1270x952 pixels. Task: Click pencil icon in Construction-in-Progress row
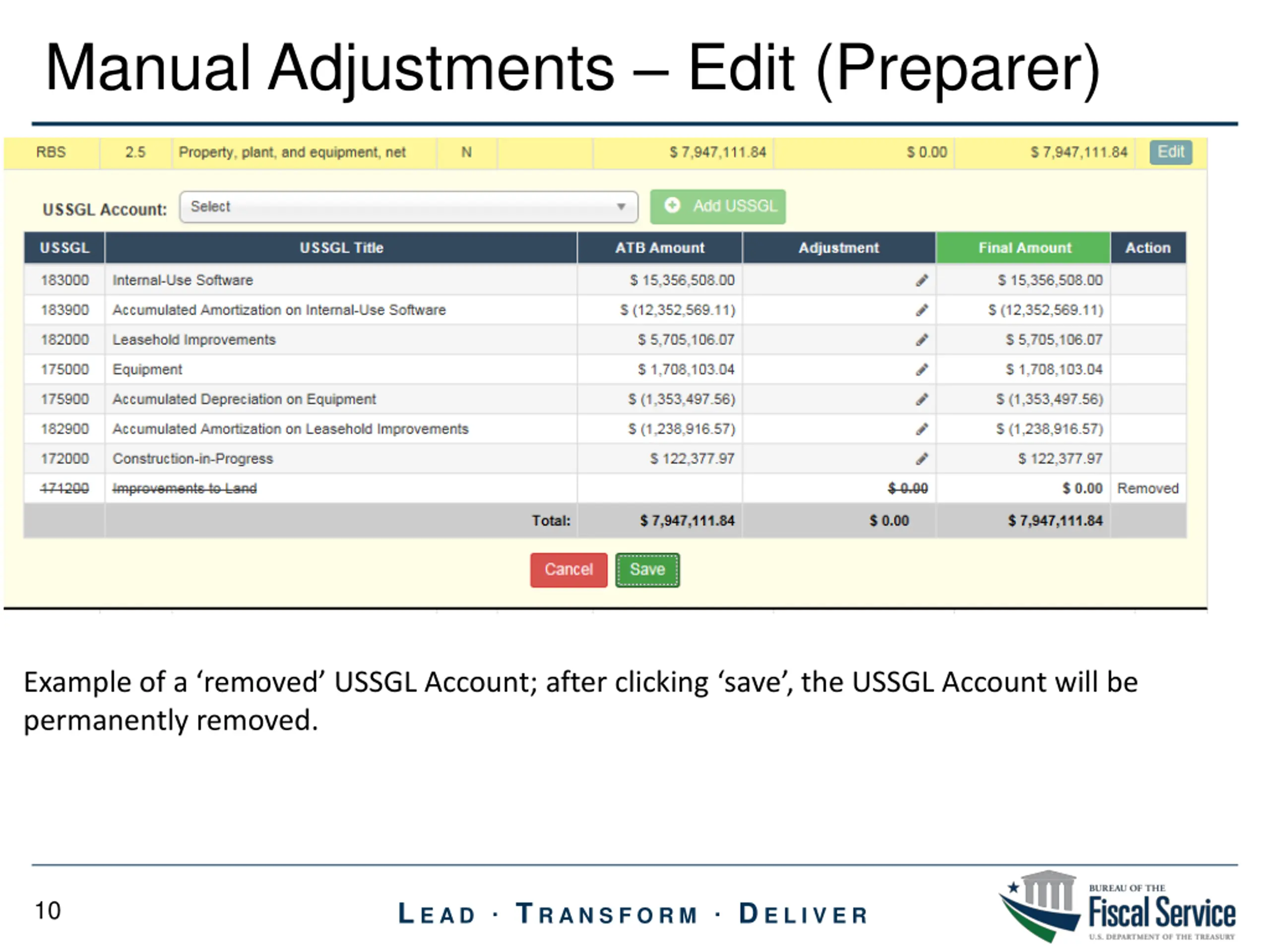click(922, 459)
